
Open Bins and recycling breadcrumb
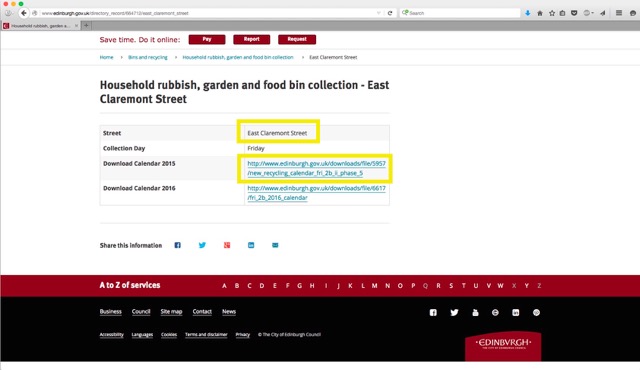[148, 57]
